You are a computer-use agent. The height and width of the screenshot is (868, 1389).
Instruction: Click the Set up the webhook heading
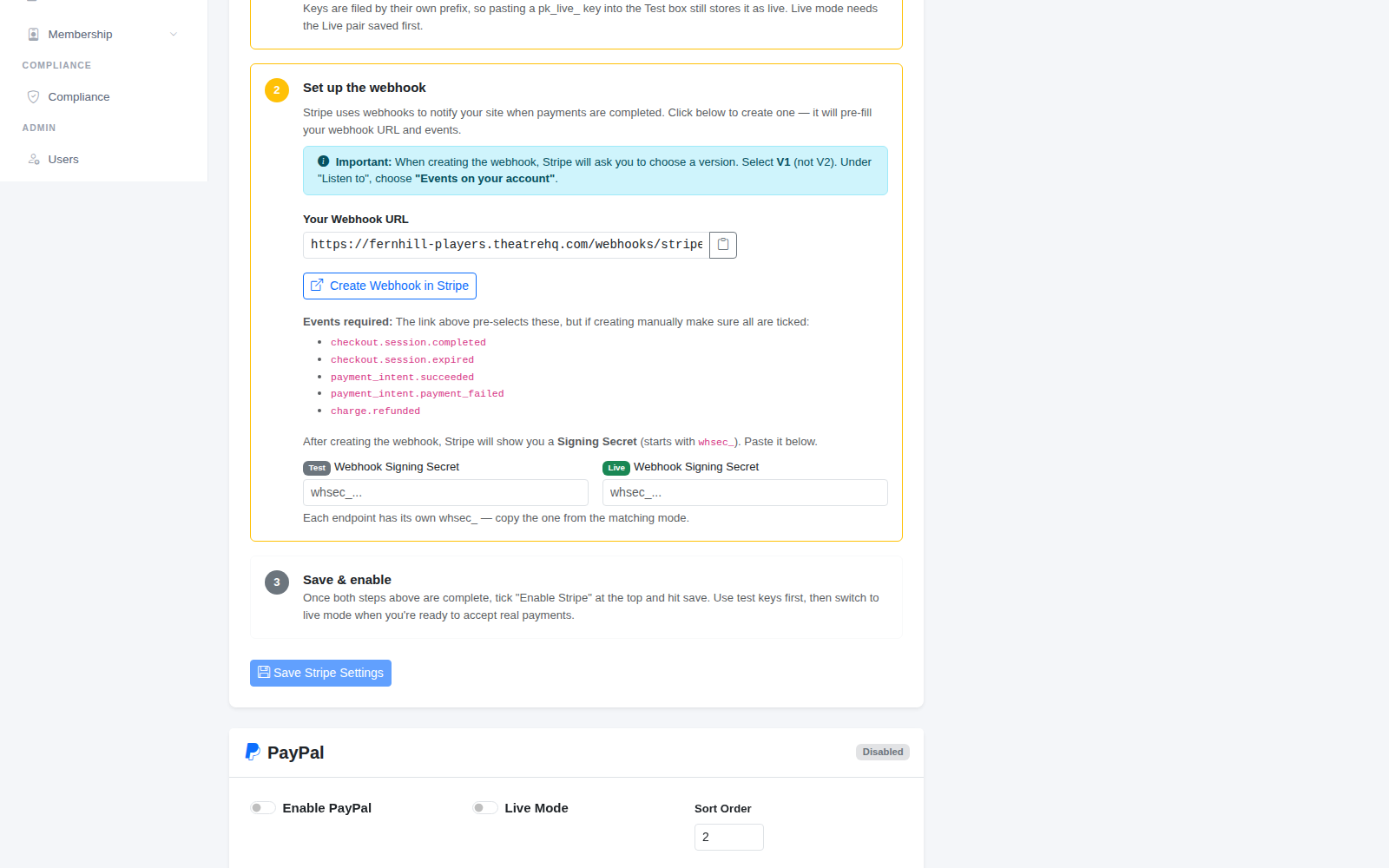[x=365, y=88]
